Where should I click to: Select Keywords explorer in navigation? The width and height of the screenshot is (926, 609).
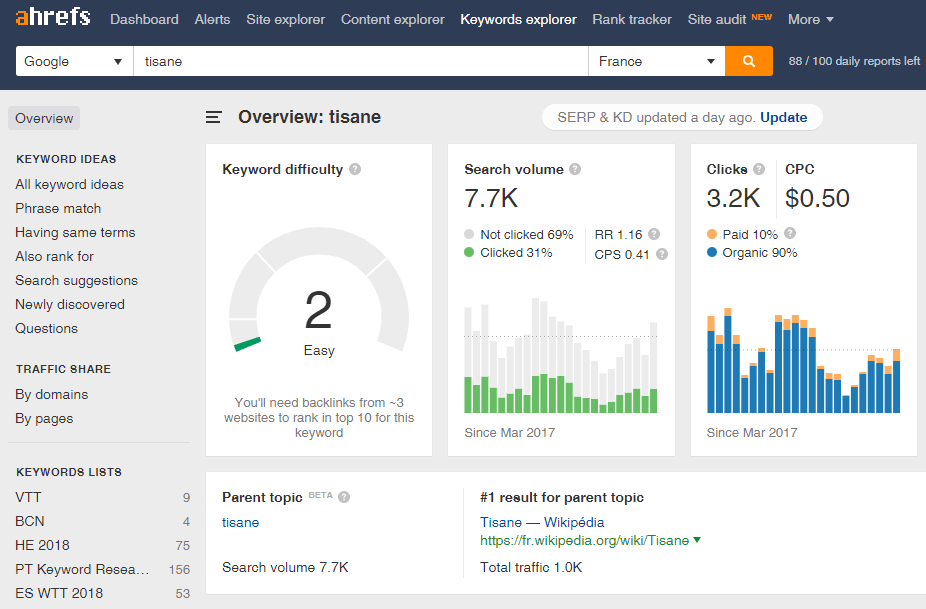tap(519, 19)
